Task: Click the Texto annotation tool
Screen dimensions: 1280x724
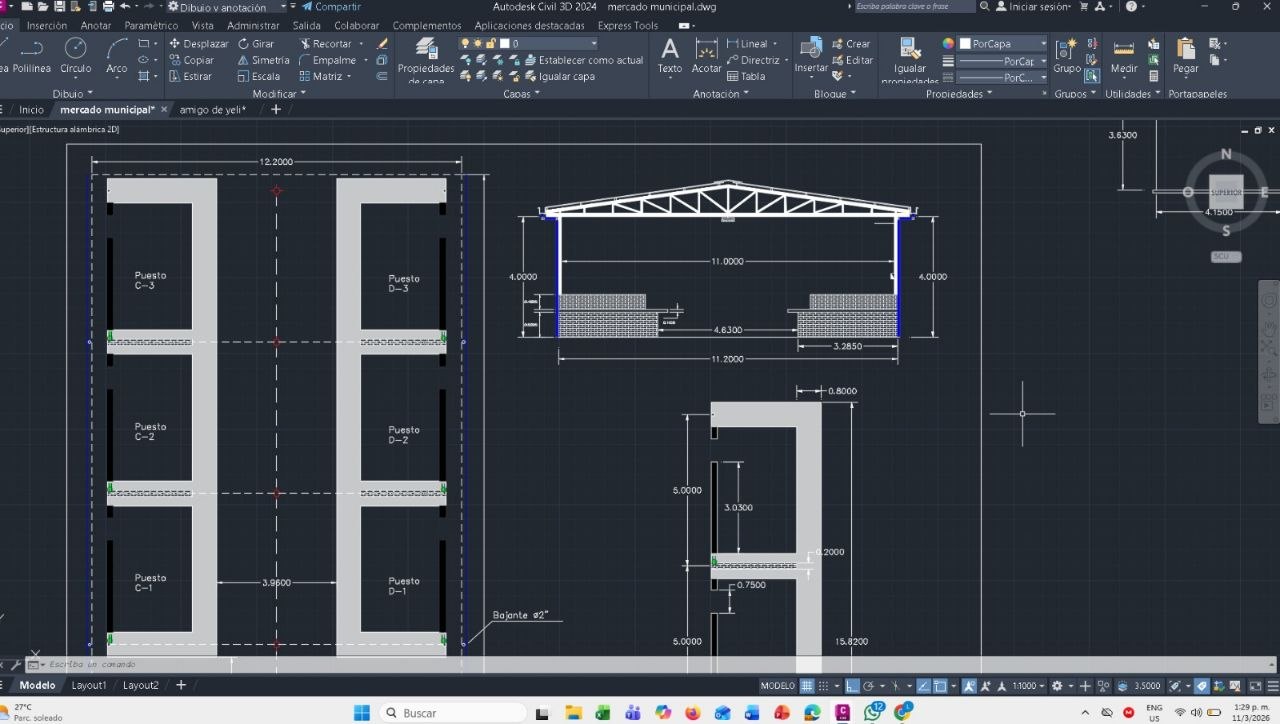Action: pyautogui.click(x=670, y=56)
